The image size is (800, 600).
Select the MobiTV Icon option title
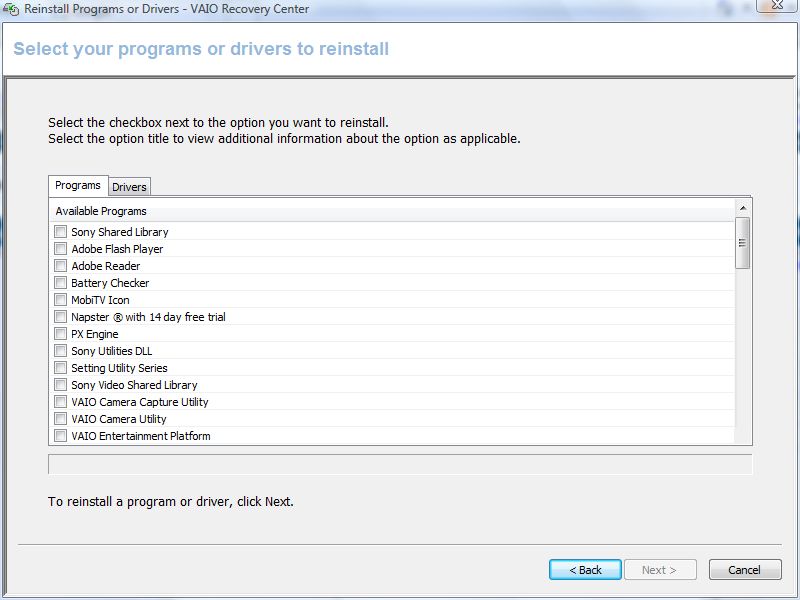coord(101,300)
